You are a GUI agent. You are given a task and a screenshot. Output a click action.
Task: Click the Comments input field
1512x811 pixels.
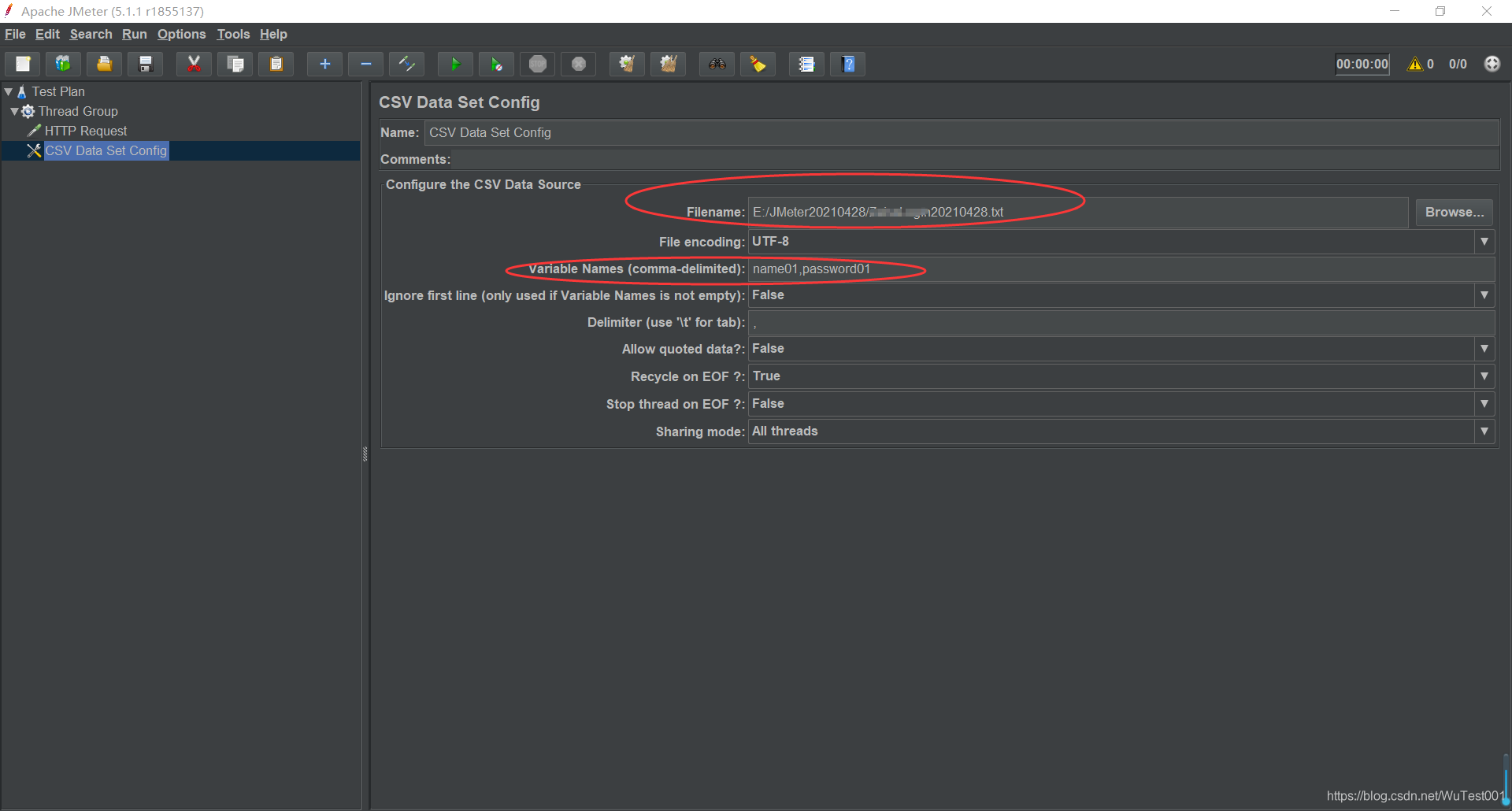(976, 159)
